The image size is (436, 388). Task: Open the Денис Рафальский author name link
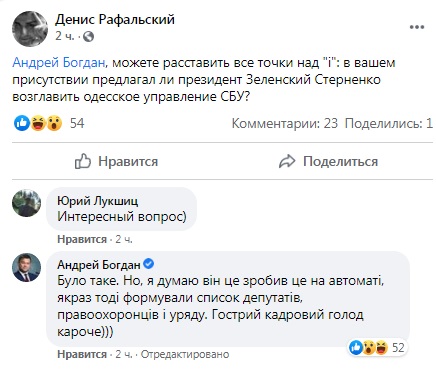115,19
